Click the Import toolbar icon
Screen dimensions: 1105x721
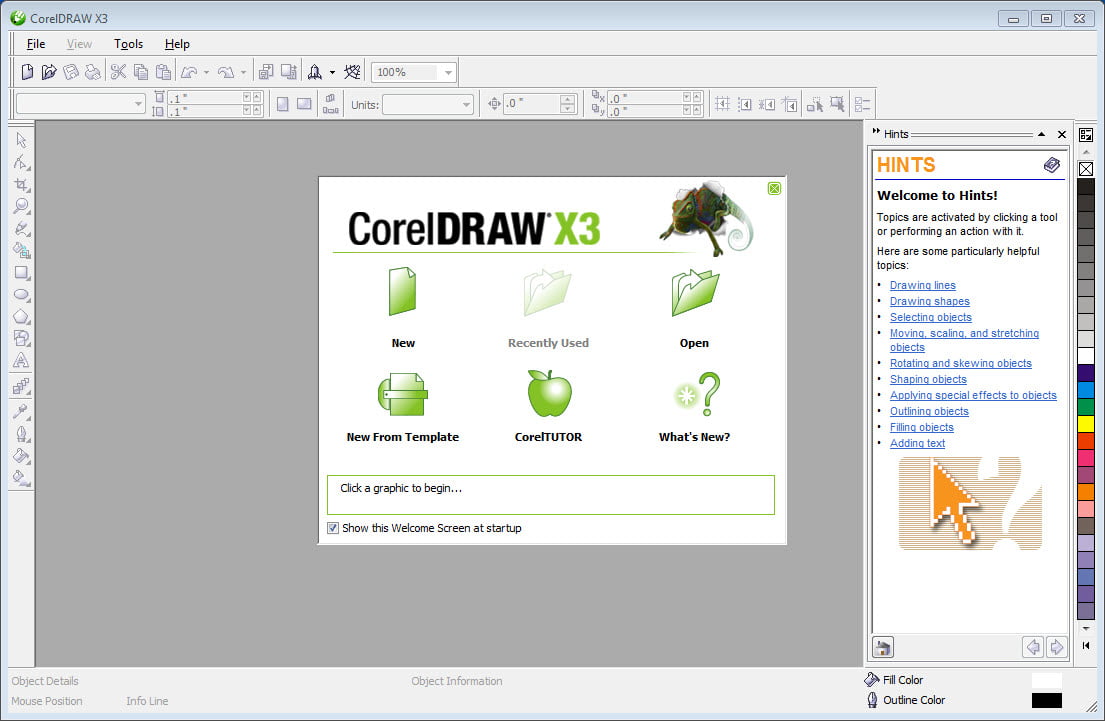click(x=266, y=72)
